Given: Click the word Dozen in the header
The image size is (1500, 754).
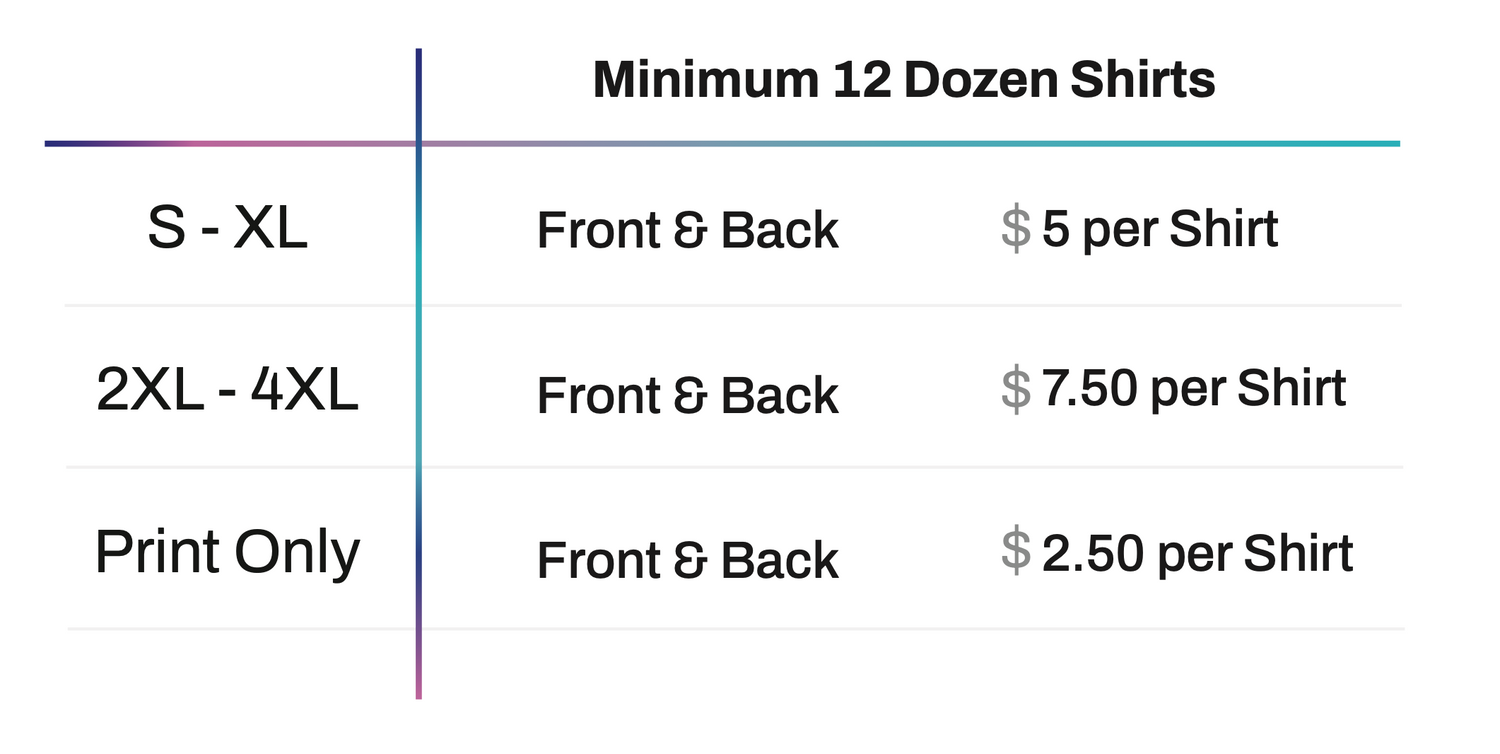Looking at the screenshot, I should [x=980, y=80].
